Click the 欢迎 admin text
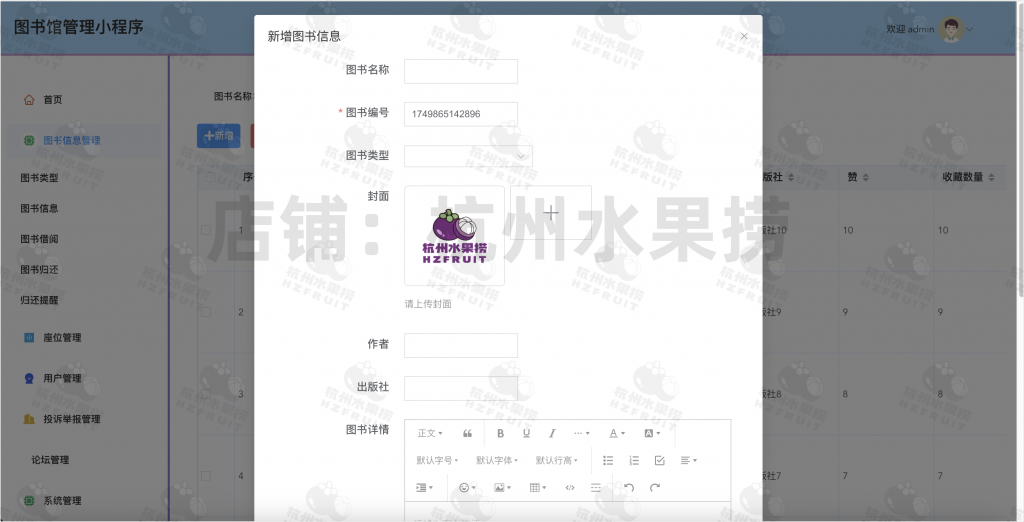 click(x=910, y=29)
